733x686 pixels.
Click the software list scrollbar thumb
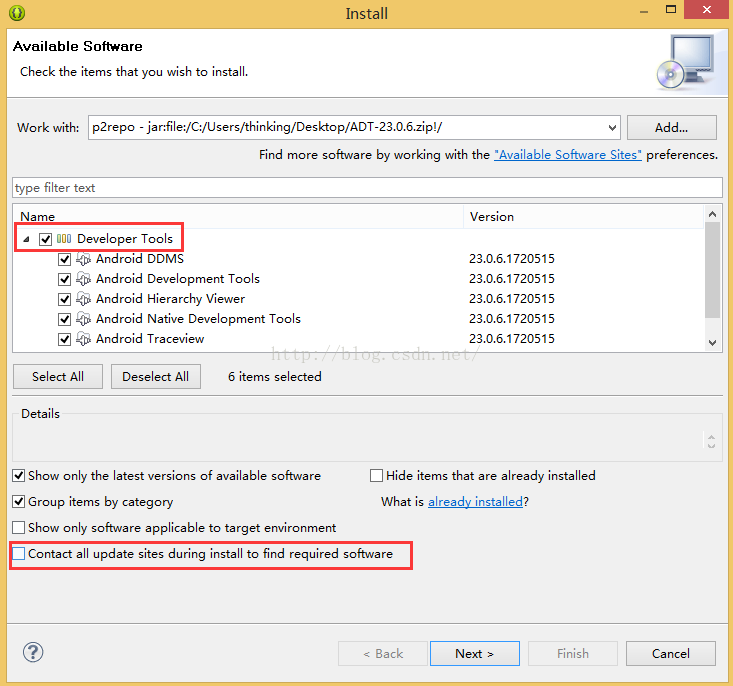pyautogui.click(x=712, y=270)
